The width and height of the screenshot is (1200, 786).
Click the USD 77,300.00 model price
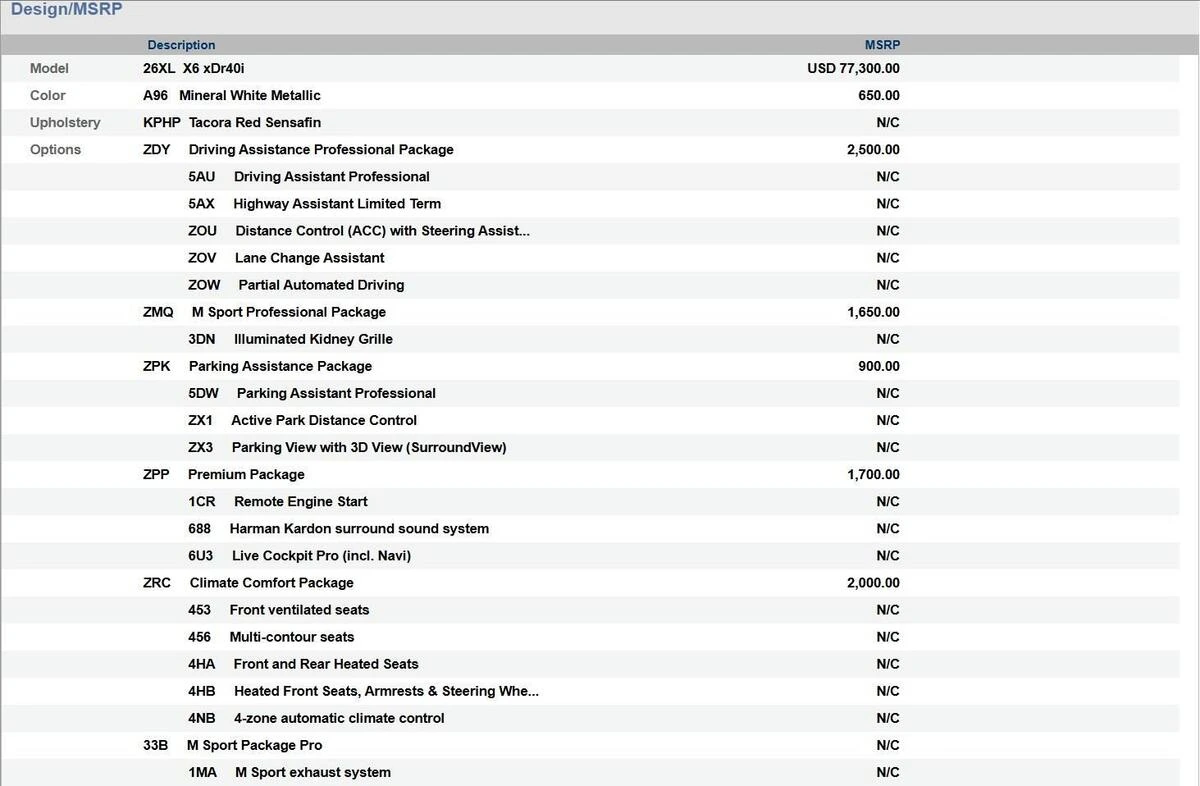point(853,68)
